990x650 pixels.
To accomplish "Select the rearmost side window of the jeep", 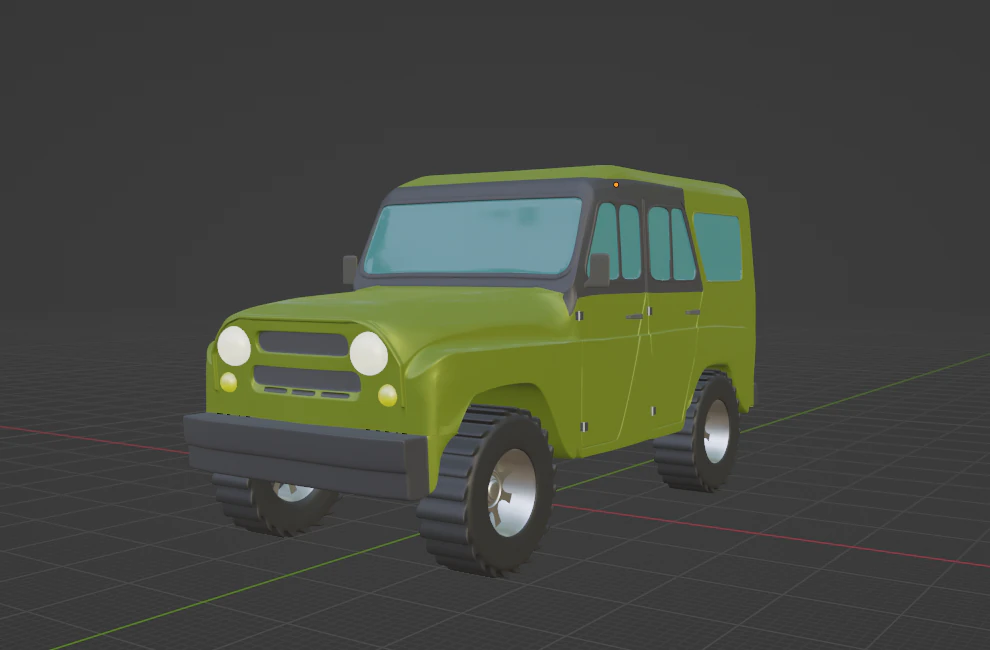I will pyautogui.click(x=718, y=247).
